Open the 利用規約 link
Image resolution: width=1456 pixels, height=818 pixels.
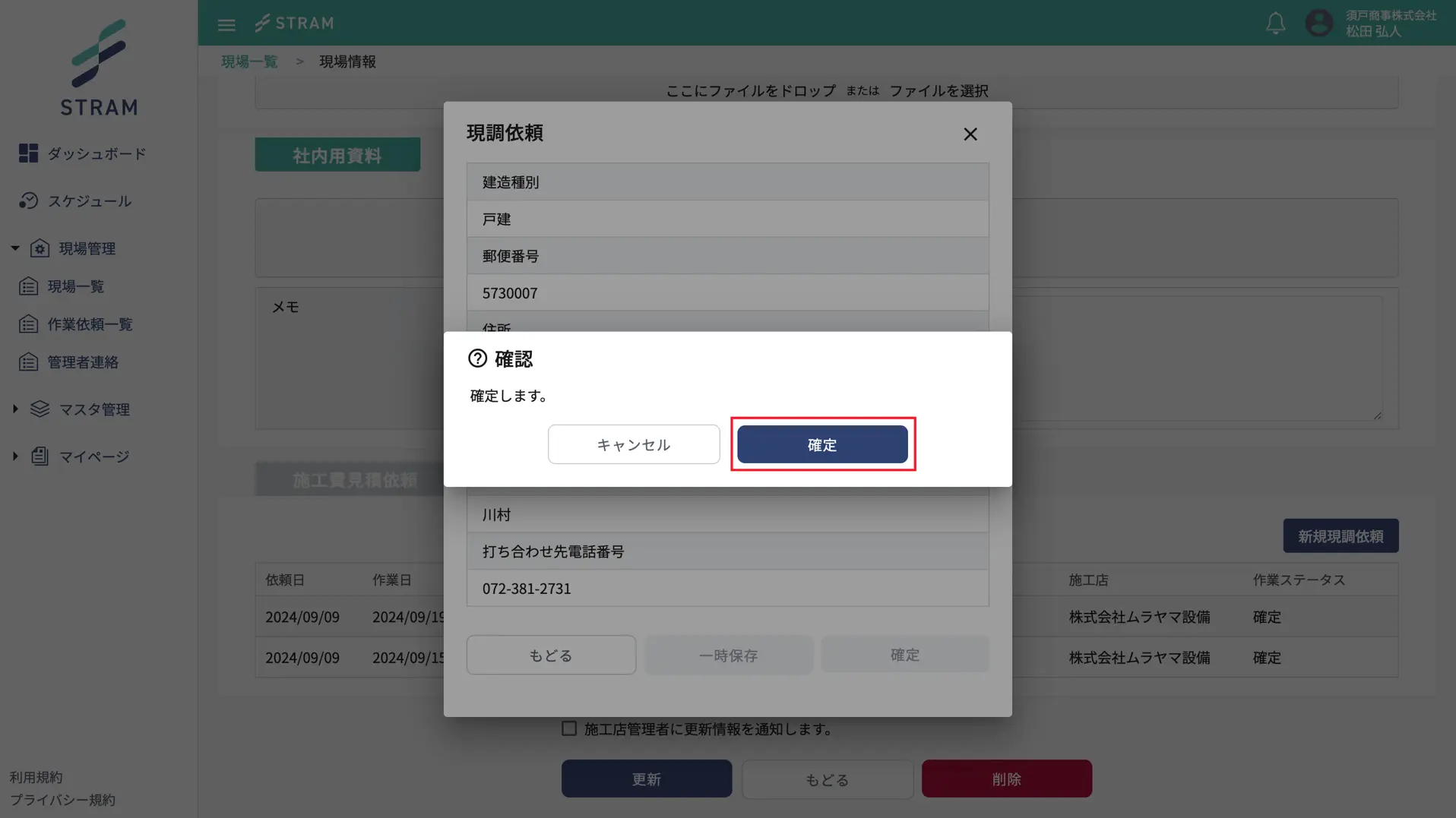pyautogui.click(x=36, y=776)
